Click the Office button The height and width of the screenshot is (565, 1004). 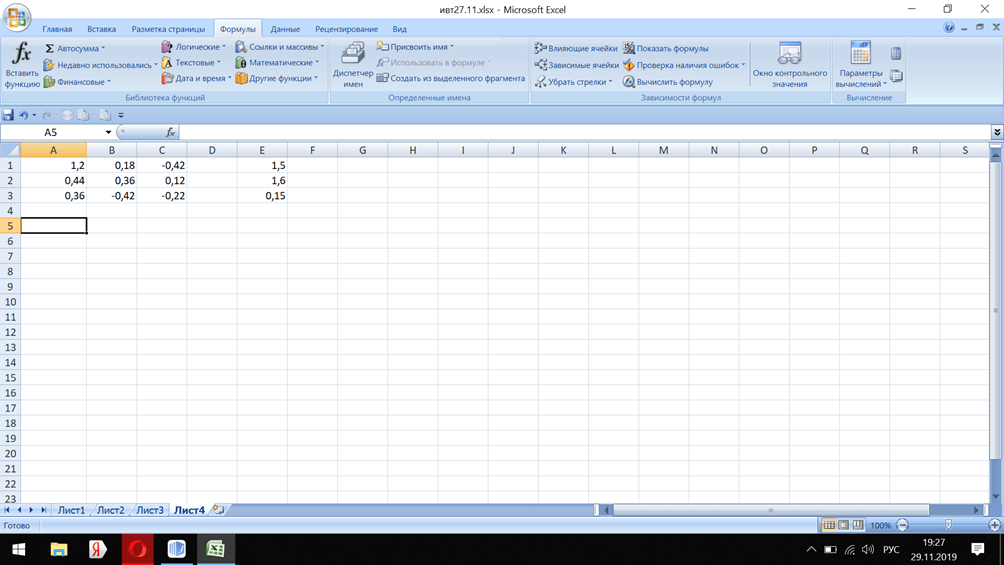click(x=17, y=17)
